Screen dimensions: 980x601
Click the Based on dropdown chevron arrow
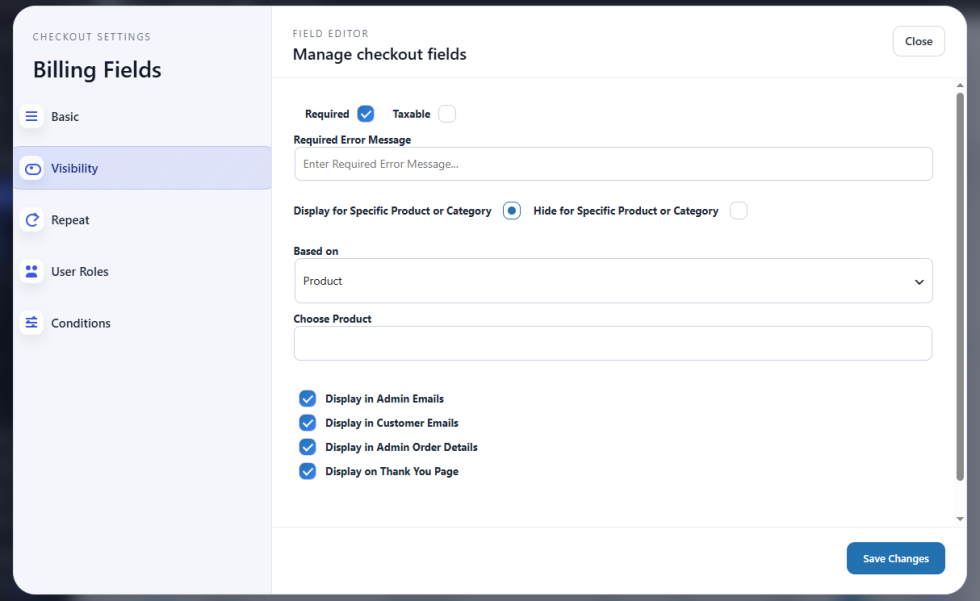coord(919,282)
